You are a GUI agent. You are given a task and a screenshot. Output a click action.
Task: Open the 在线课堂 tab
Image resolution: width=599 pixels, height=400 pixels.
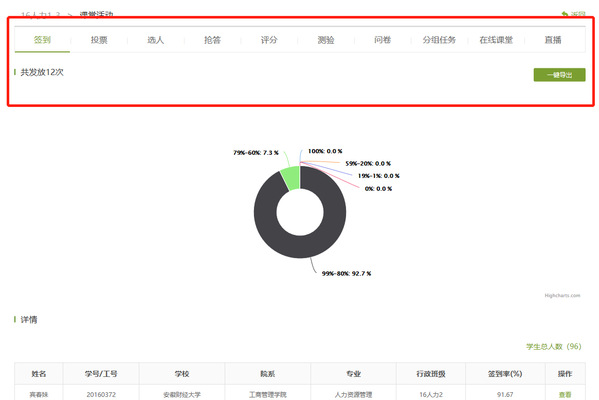click(x=496, y=40)
